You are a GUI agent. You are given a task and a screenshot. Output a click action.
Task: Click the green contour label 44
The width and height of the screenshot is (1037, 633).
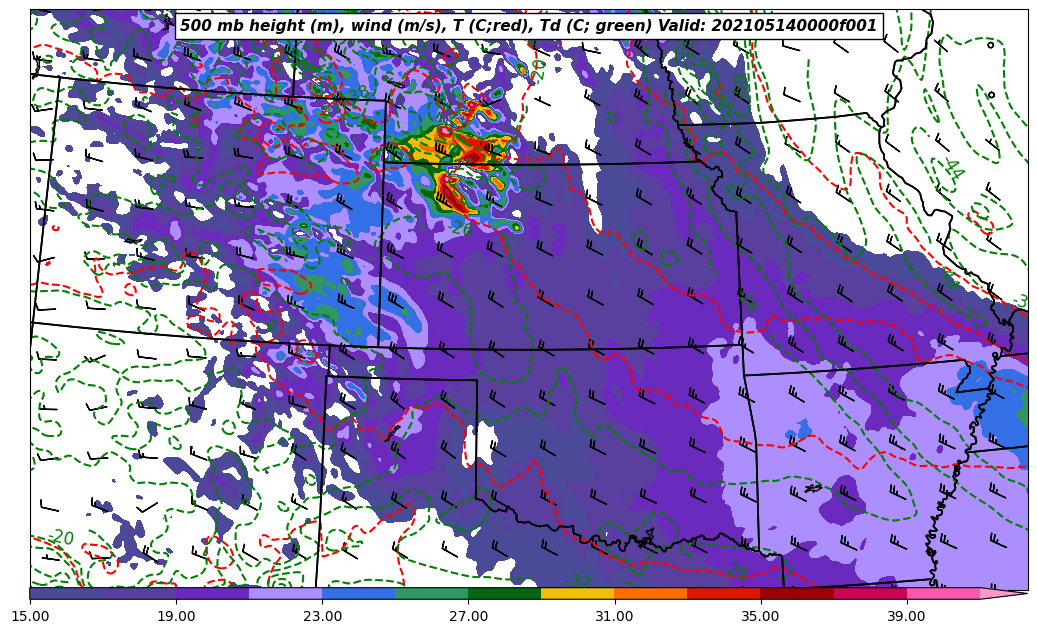pyautogui.click(x=953, y=169)
